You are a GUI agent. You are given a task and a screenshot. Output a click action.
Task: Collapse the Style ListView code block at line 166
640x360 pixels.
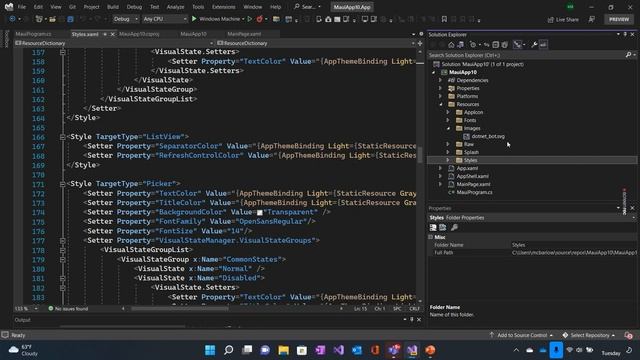[62, 137]
